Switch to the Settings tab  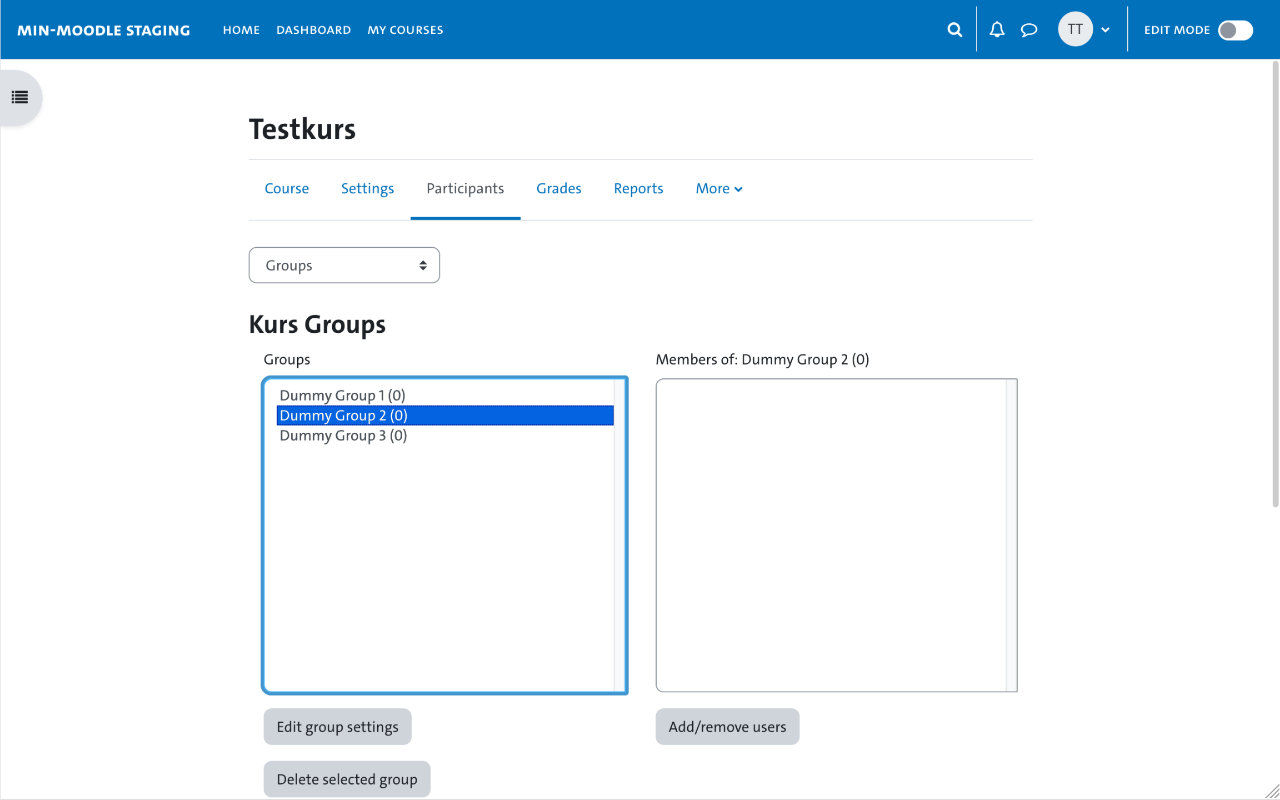(x=367, y=188)
